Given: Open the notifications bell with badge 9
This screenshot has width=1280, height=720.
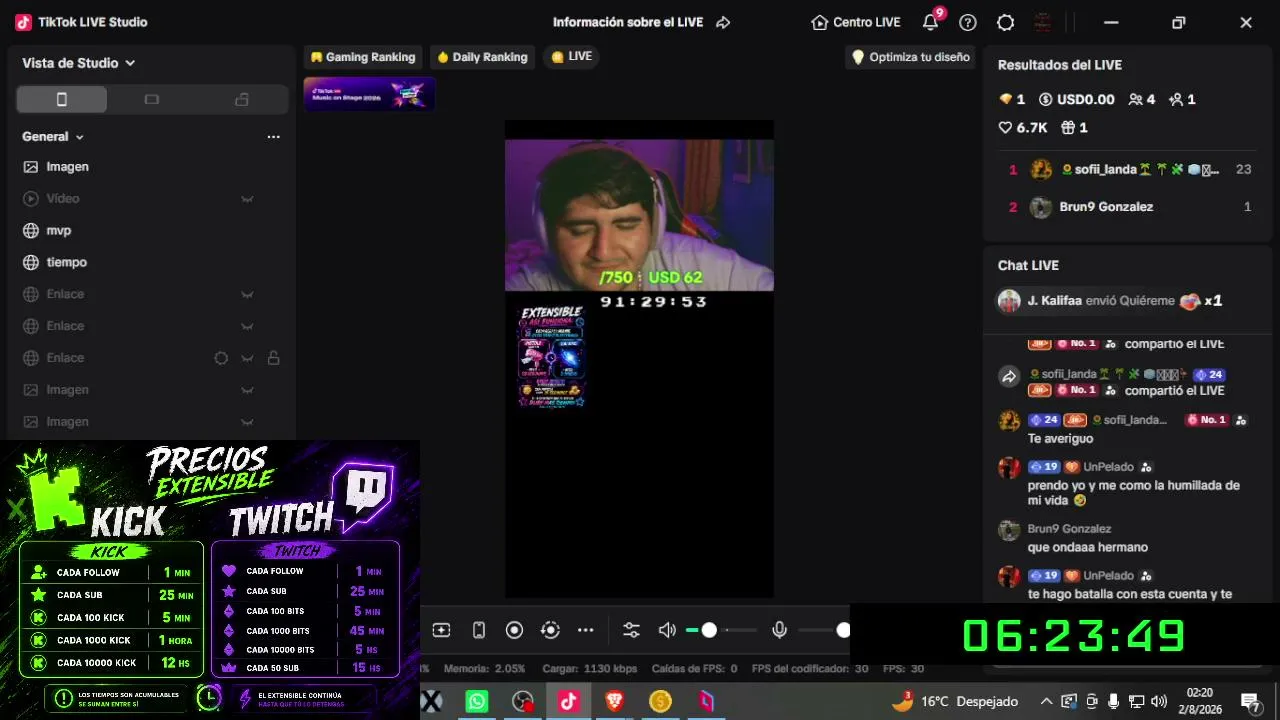Looking at the screenshot, I should pyautogui.click(x=931, y=22).
